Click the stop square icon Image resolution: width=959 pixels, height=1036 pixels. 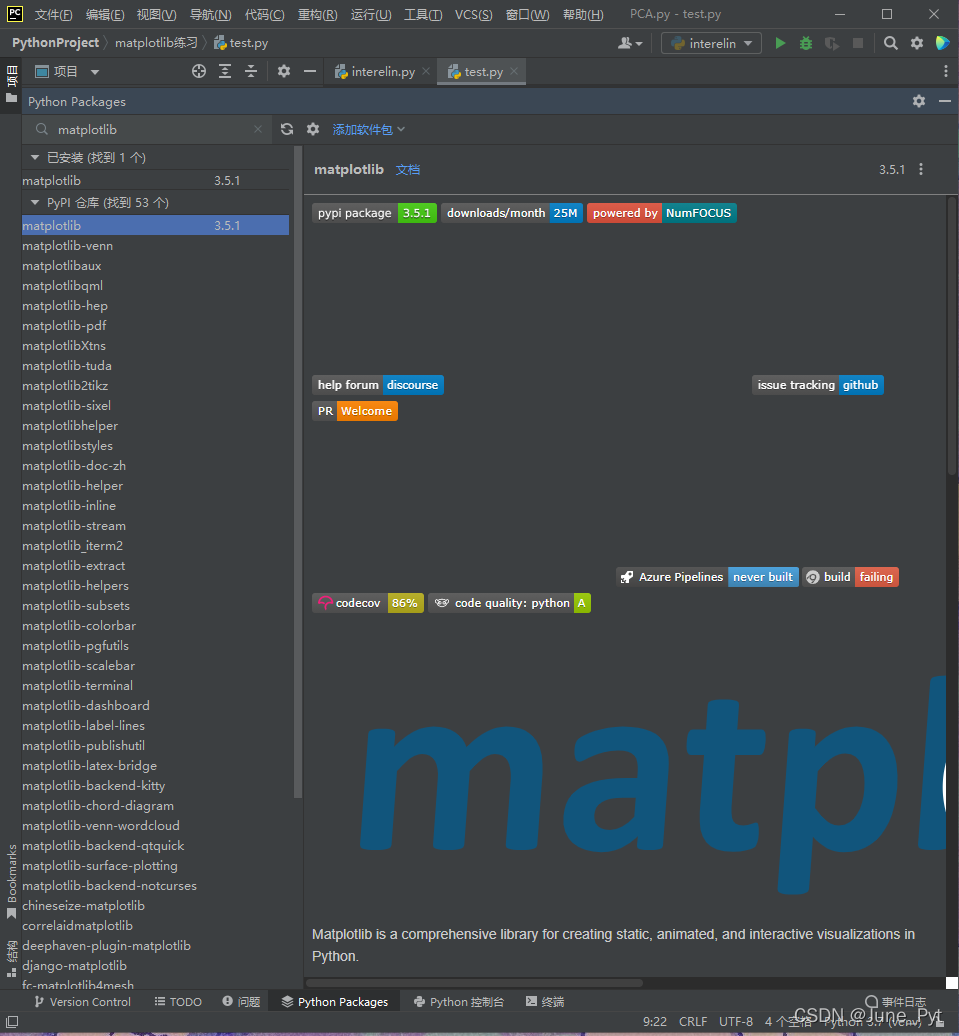(x=858, y=43)
